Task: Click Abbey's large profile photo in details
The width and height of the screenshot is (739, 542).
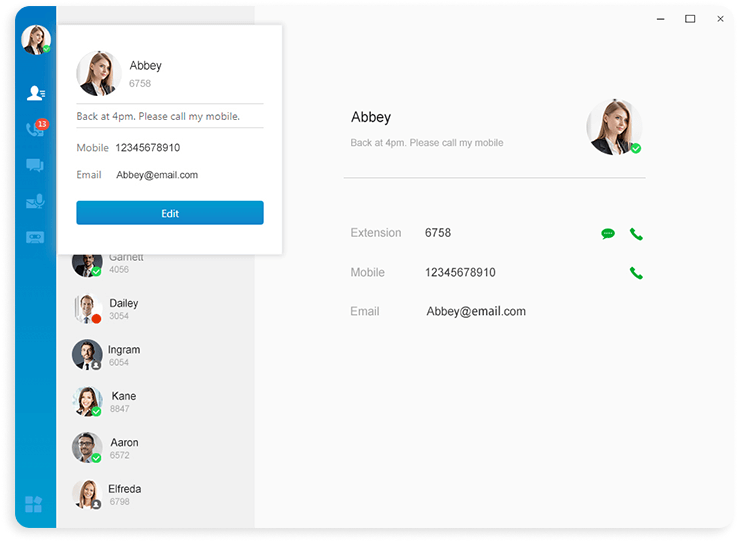Action: 613,128
